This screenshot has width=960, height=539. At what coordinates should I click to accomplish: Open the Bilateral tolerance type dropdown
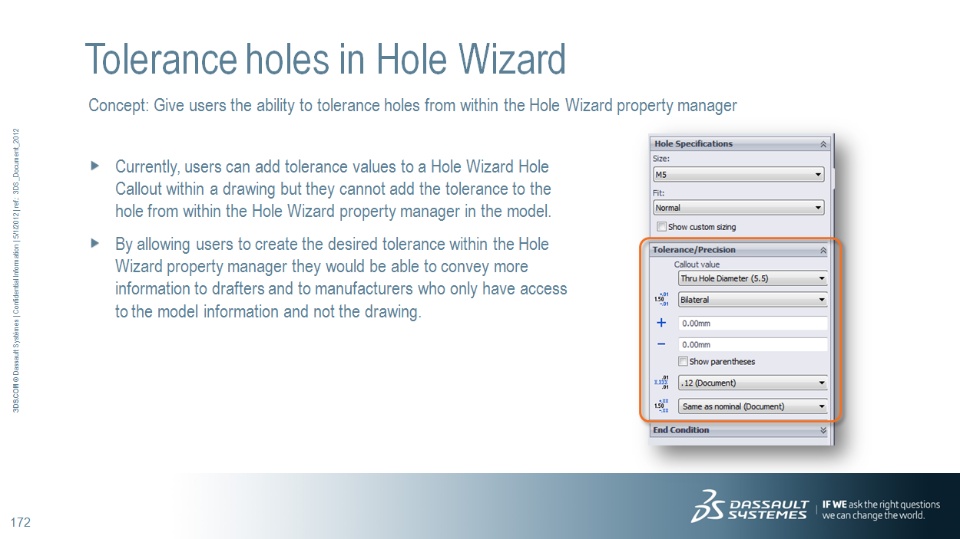pos(752,300)
